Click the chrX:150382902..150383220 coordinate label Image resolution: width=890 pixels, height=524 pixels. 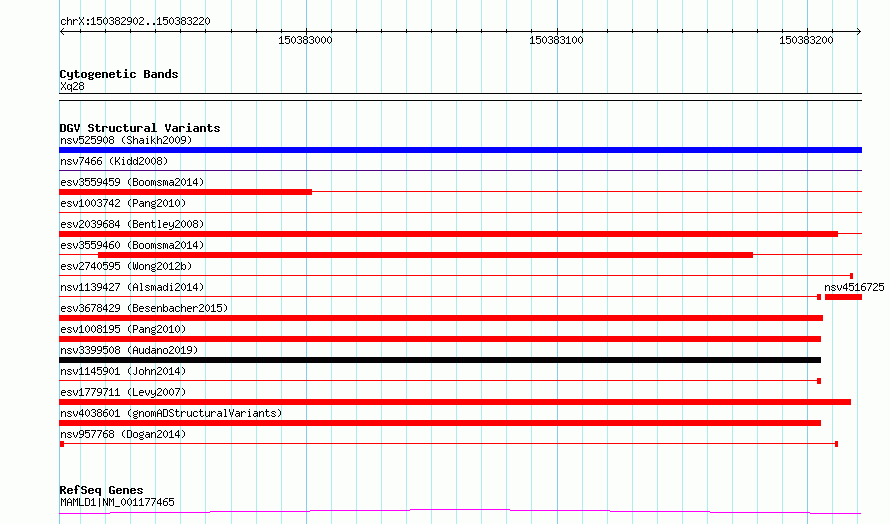135,21
